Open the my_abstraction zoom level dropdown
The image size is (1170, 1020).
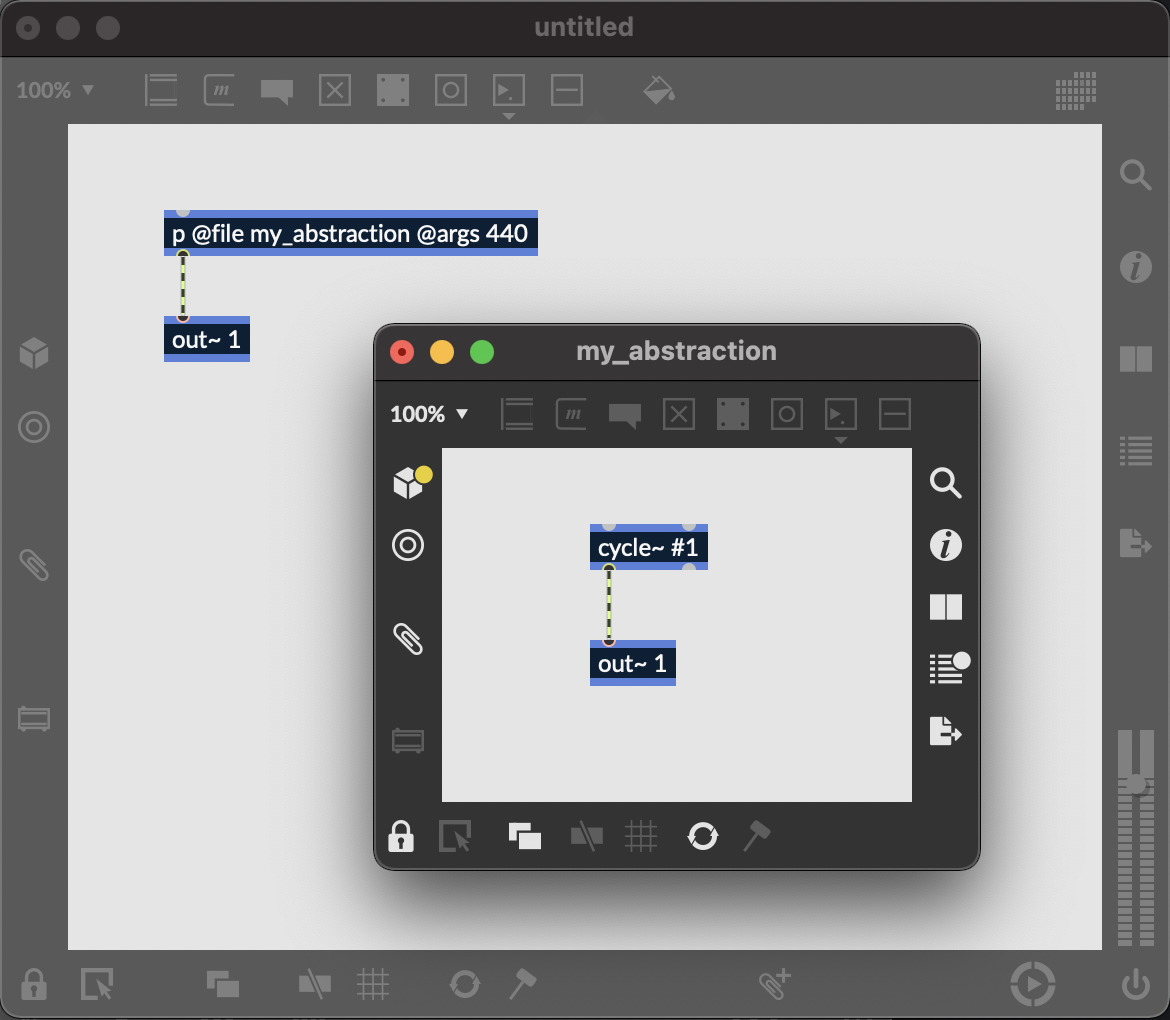point(429,413)
